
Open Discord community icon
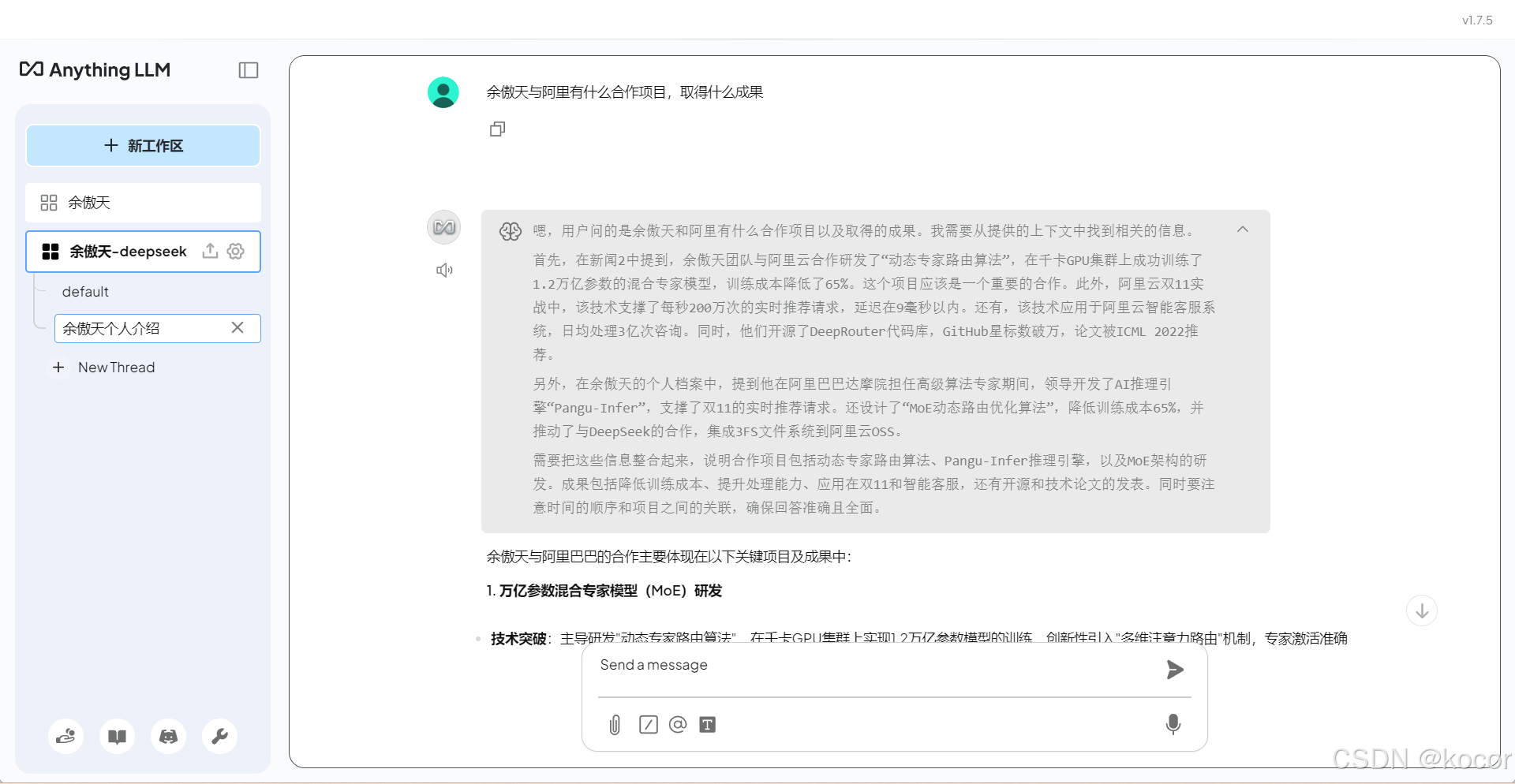pyautogui.click(x=168, y=737)
